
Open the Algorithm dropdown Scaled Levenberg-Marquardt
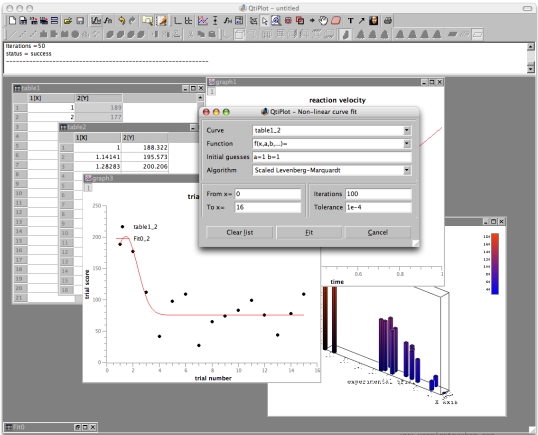407,170
